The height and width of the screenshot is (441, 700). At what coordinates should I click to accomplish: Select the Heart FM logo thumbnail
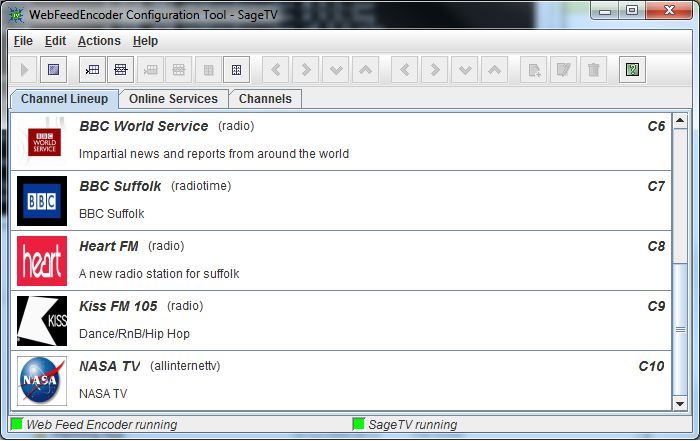(x=42, y=261)
